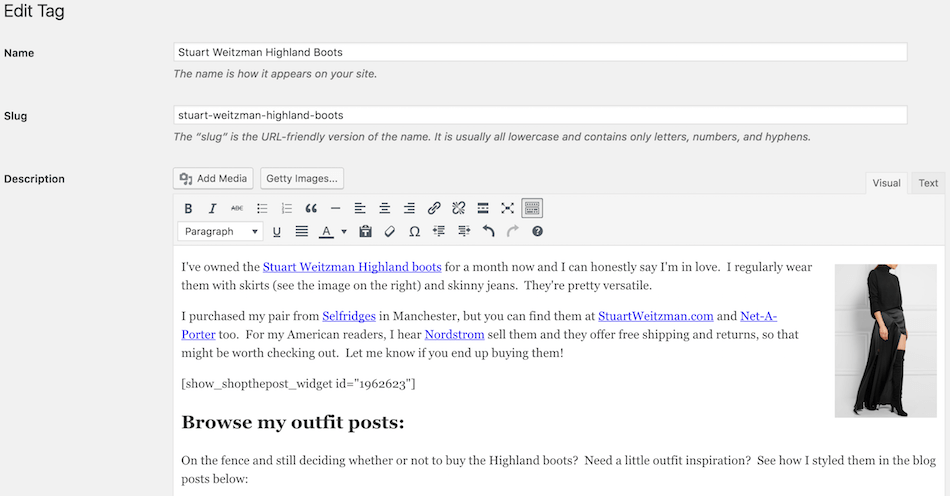Click the Description field label
The width and height of the screenshot is (950, 496).
(35, 179)
